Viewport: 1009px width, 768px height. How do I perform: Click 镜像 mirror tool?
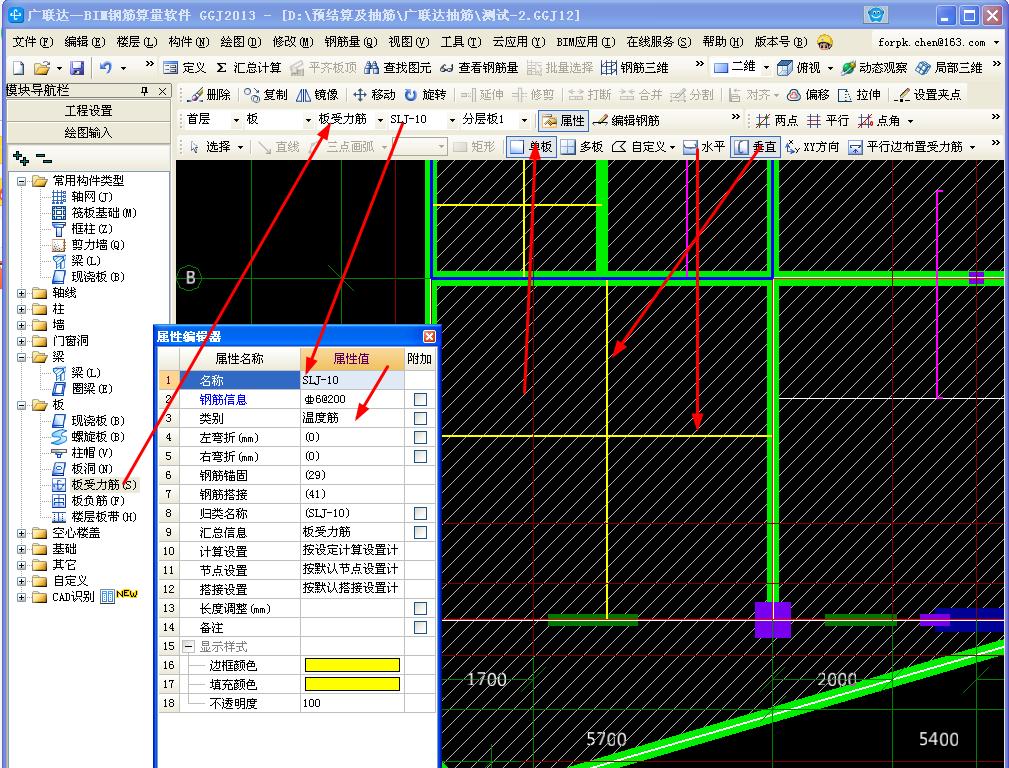click(x=317, y=95)
